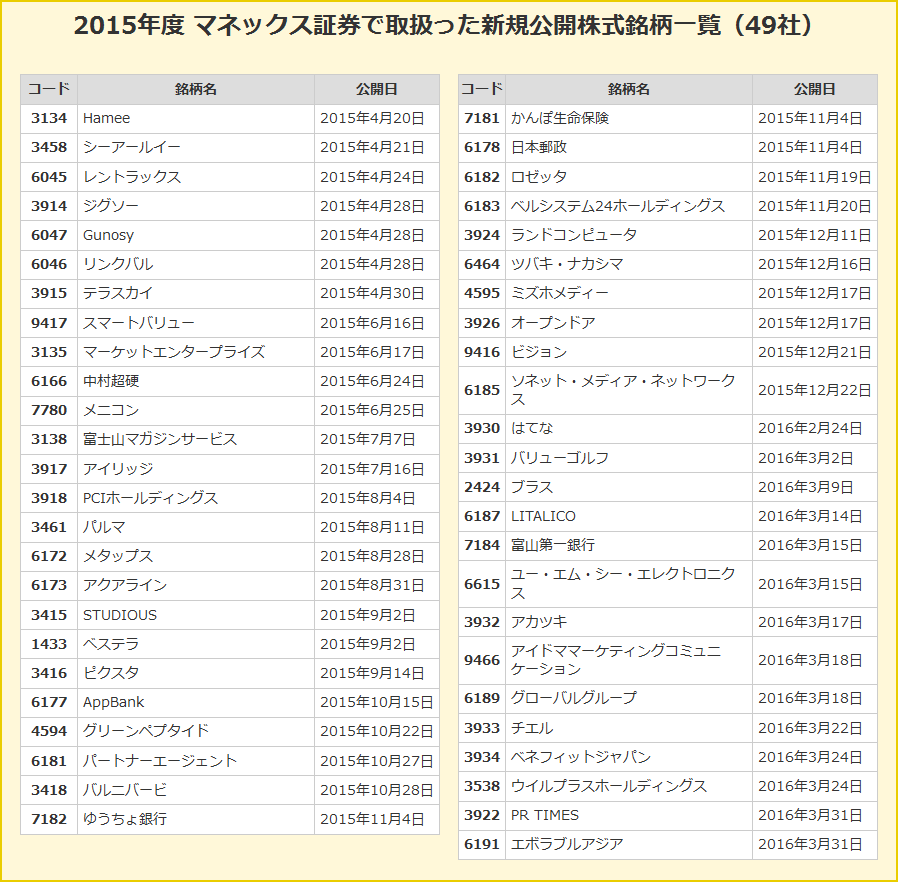Click グローバルグループ name cell
The image size is (898, 882).
pyautogui.click(x=629, y=699)
